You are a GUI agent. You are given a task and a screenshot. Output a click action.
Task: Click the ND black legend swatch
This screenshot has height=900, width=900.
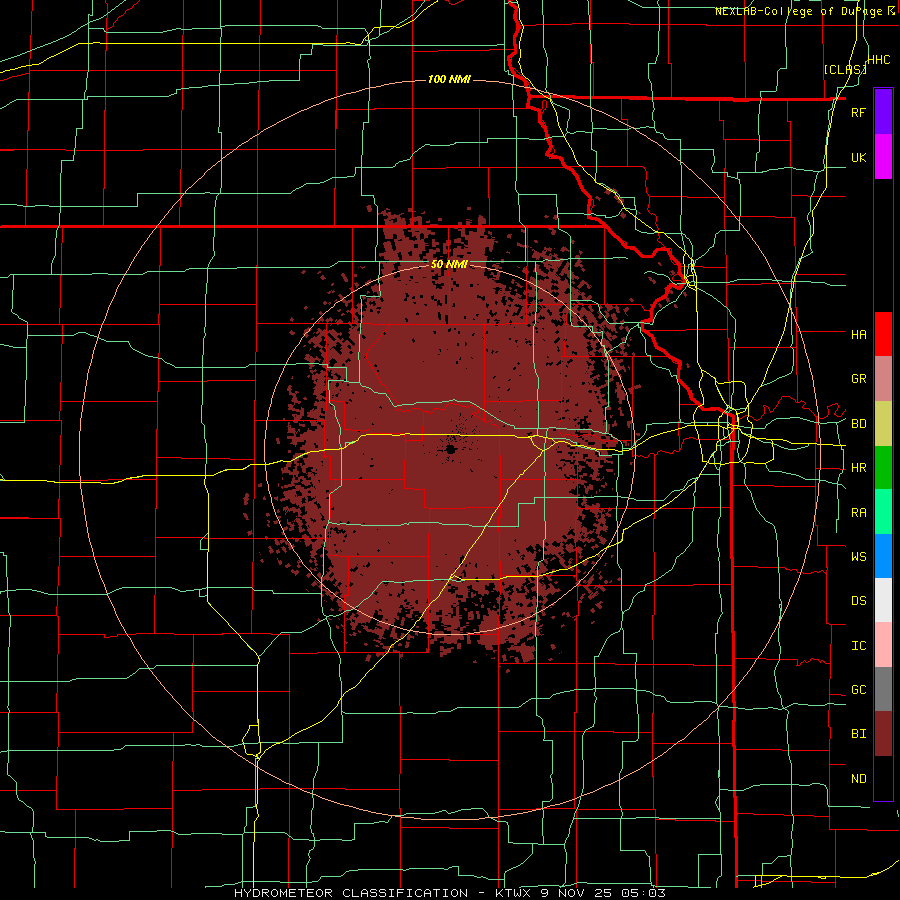883,778
